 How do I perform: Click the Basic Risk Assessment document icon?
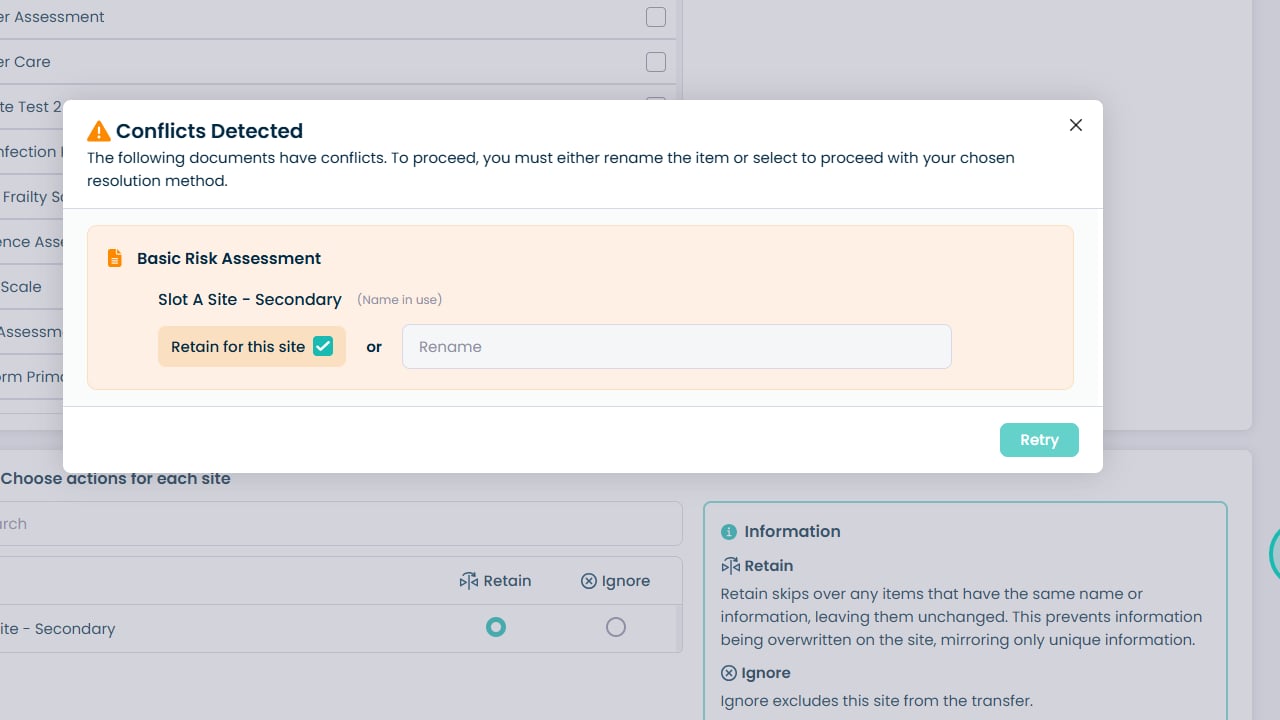click(x=115, y=258)
